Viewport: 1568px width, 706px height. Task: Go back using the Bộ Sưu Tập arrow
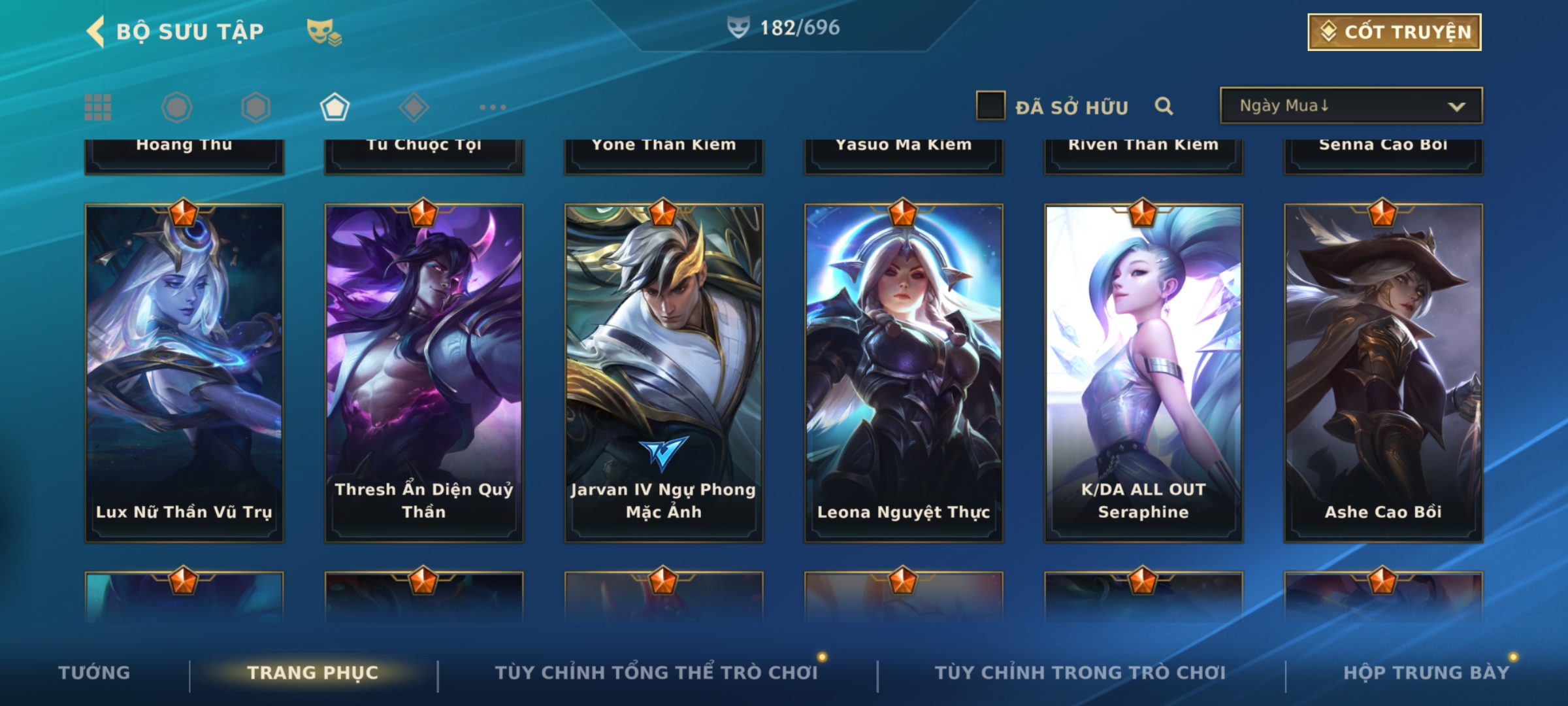[95, 31]
